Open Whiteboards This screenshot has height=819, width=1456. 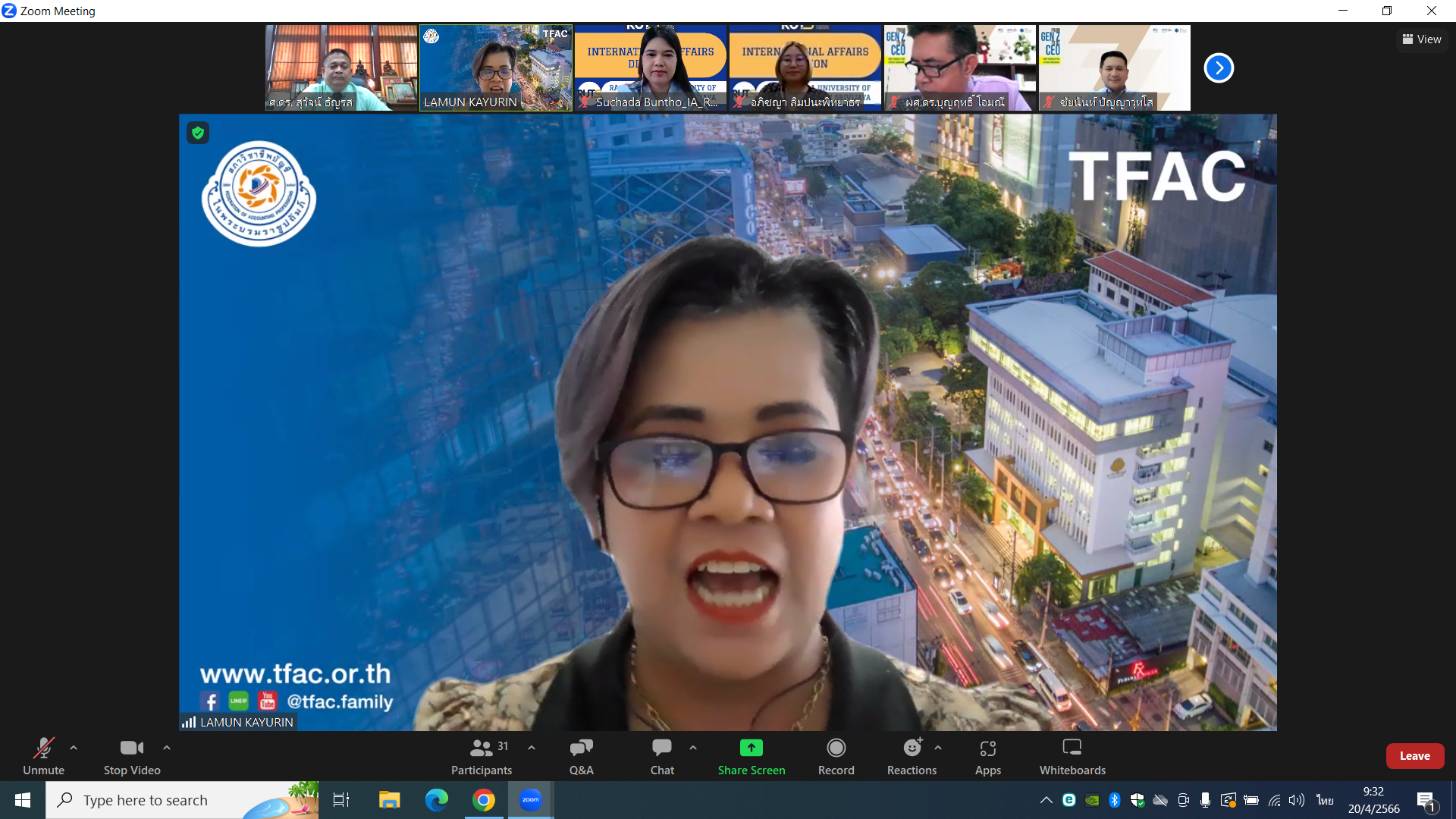(x=1072, y=756)
